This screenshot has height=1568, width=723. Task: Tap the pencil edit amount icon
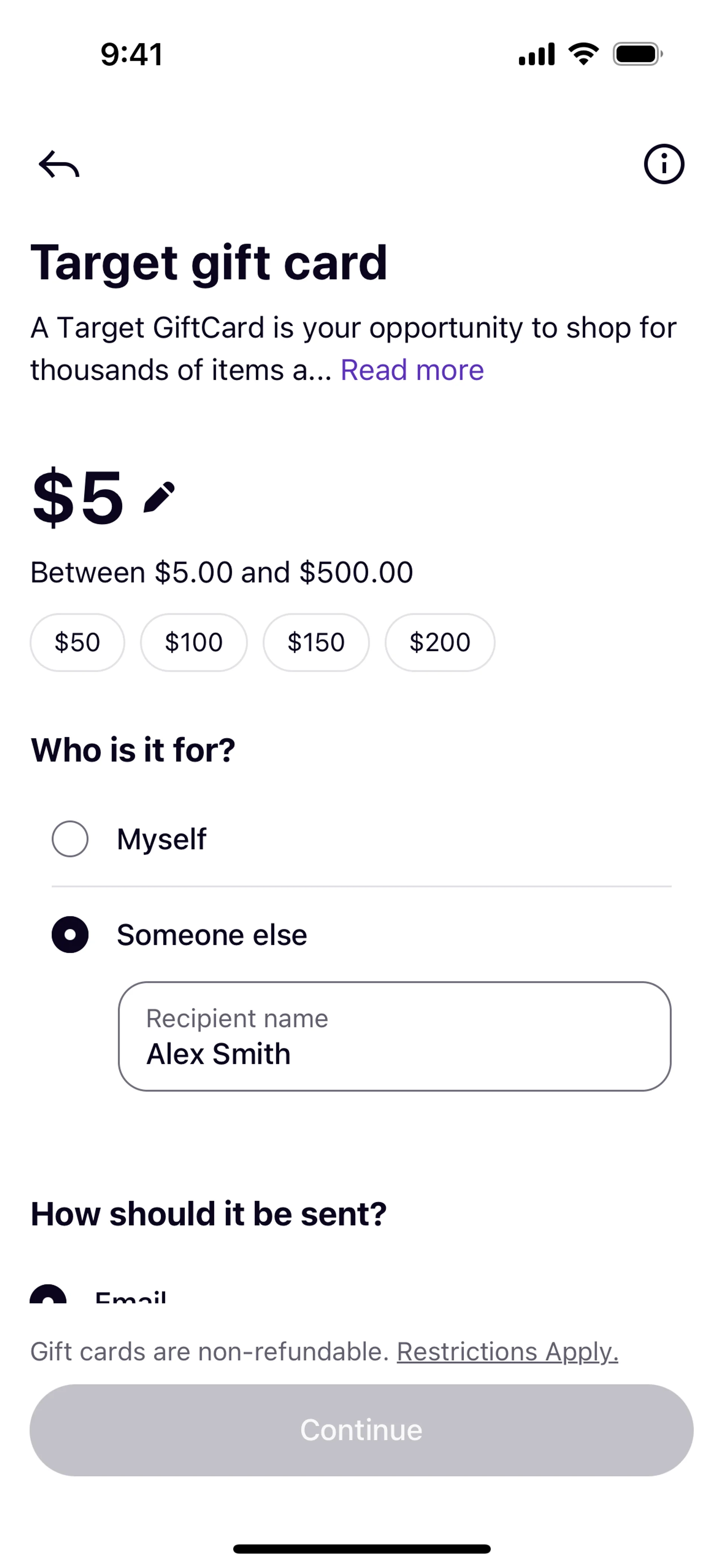click(x=159, y=497)
